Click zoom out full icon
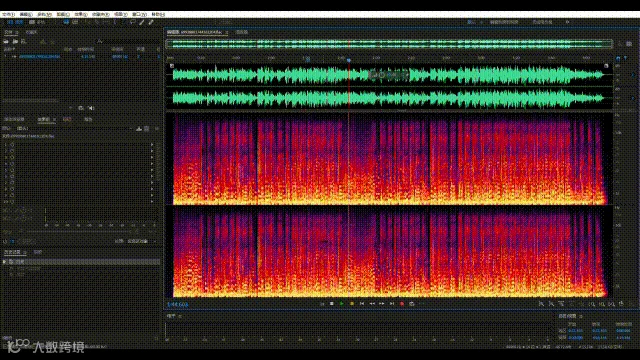Viewport: 640px width, 360px height. 581,304
